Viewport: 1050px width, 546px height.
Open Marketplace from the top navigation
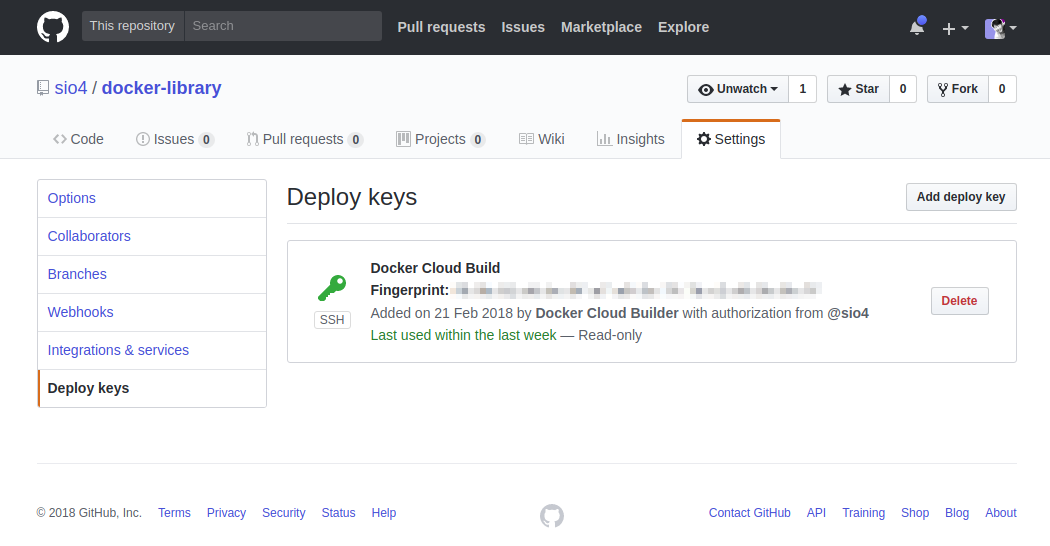point(601,27)
